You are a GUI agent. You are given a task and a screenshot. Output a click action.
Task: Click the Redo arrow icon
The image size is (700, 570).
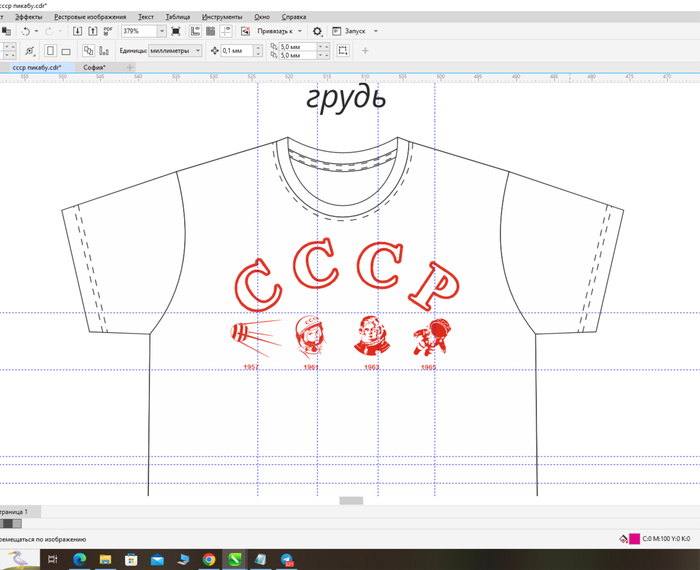click(x=49, y=31)
